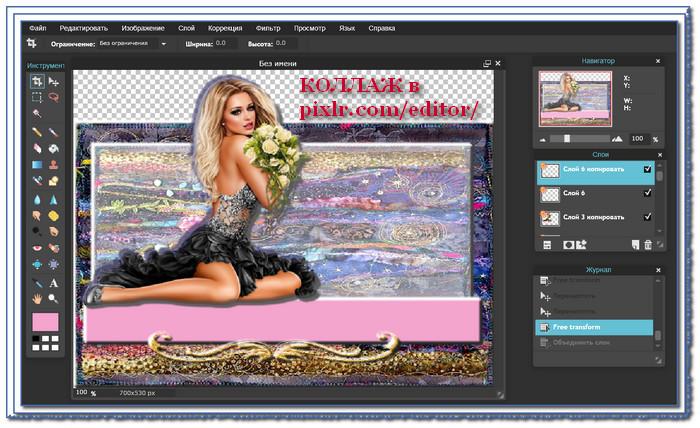Screen dimensions: 700x428
Task: Select the Hand pan tool
Action: click(37, 299)
